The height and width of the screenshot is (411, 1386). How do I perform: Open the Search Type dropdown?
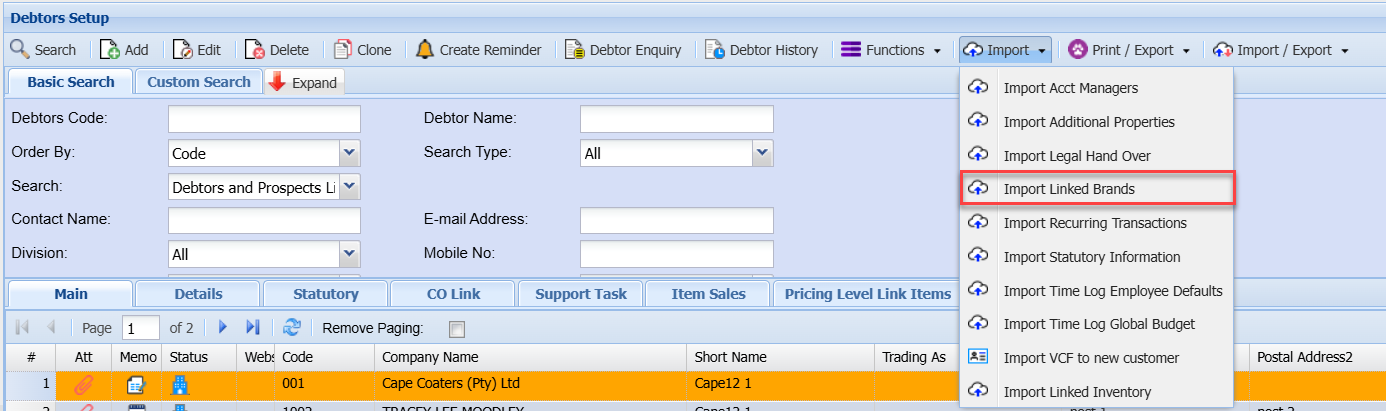click(x=762, y=153)
